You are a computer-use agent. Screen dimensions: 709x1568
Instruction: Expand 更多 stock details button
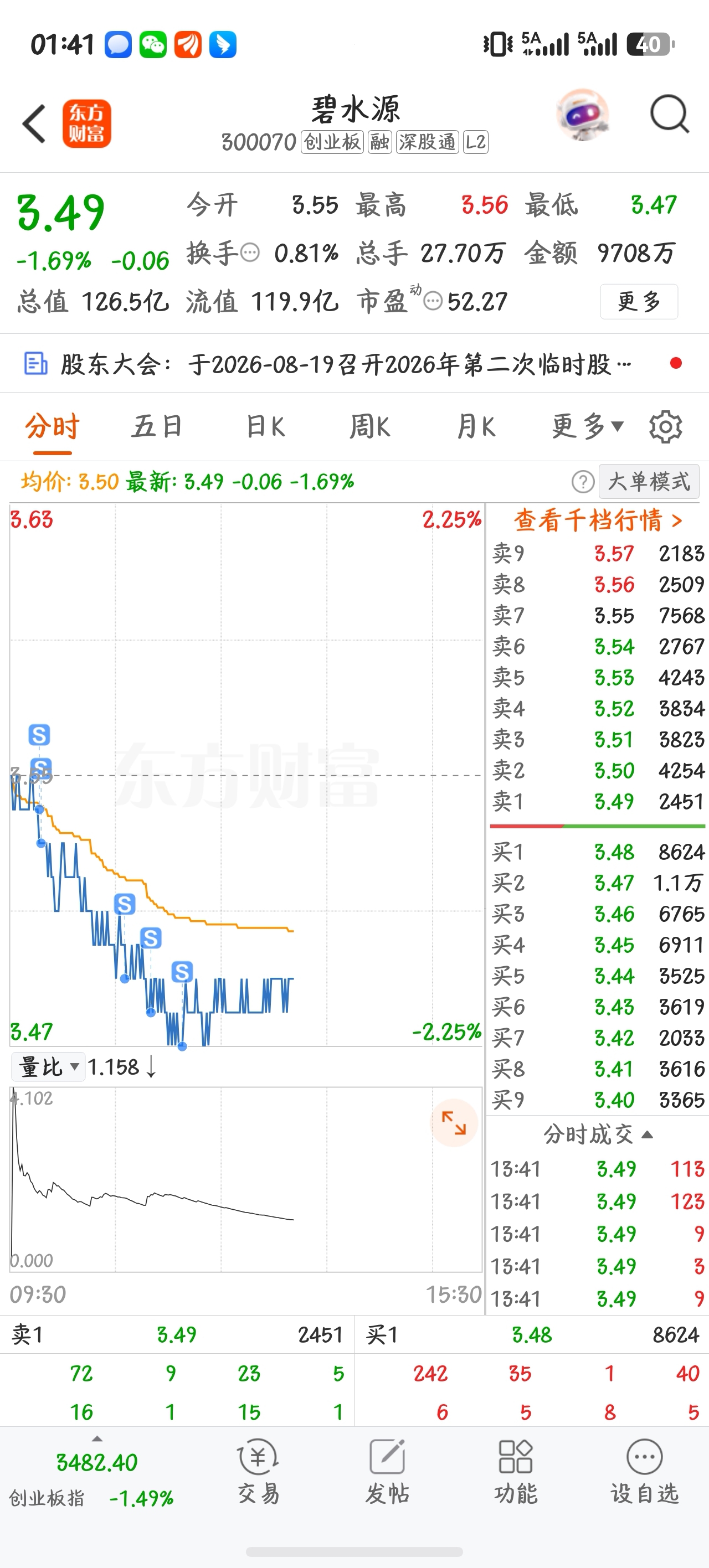[639, 301]
